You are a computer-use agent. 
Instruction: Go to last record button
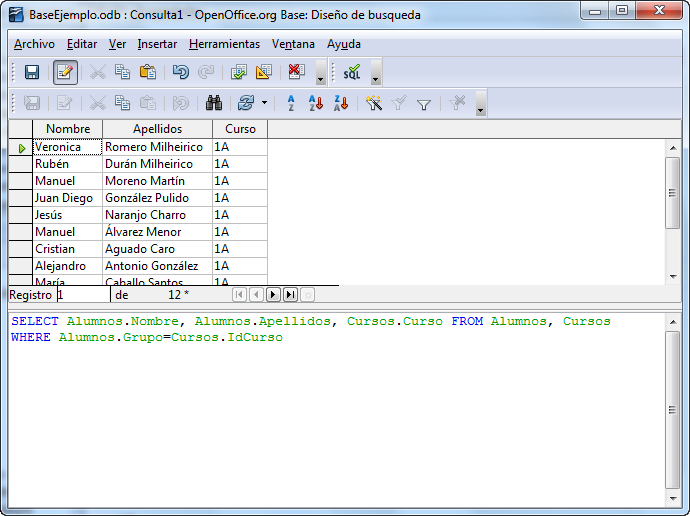pos(290,294)
